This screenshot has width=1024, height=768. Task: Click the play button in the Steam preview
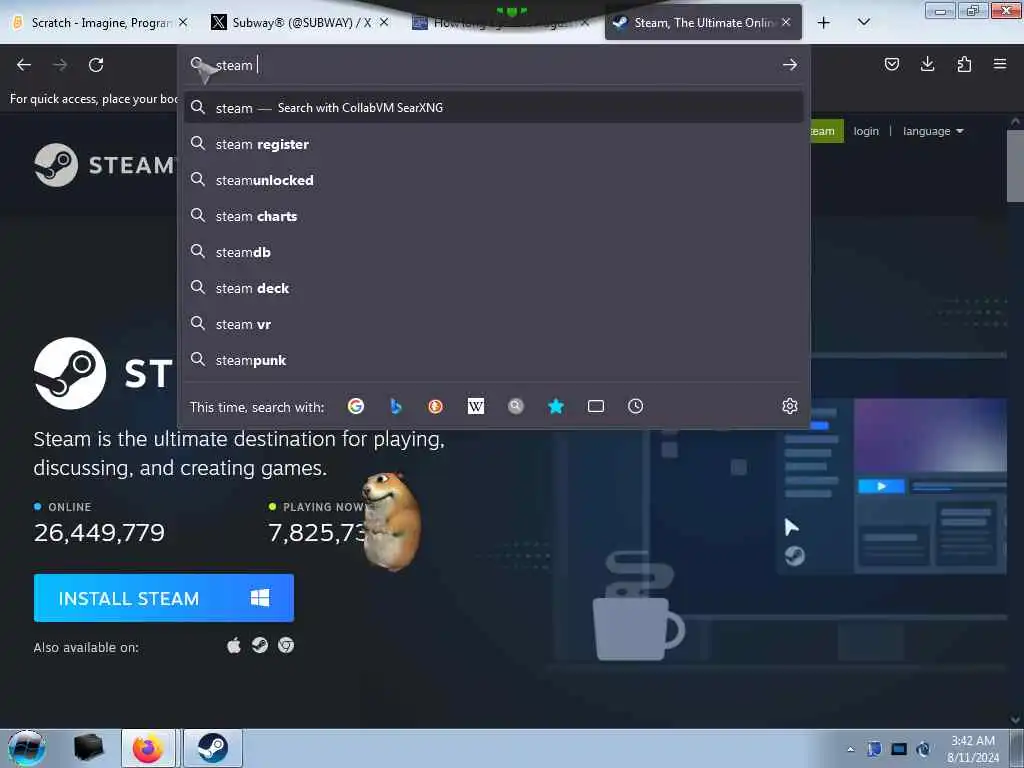tap(881, 486)
